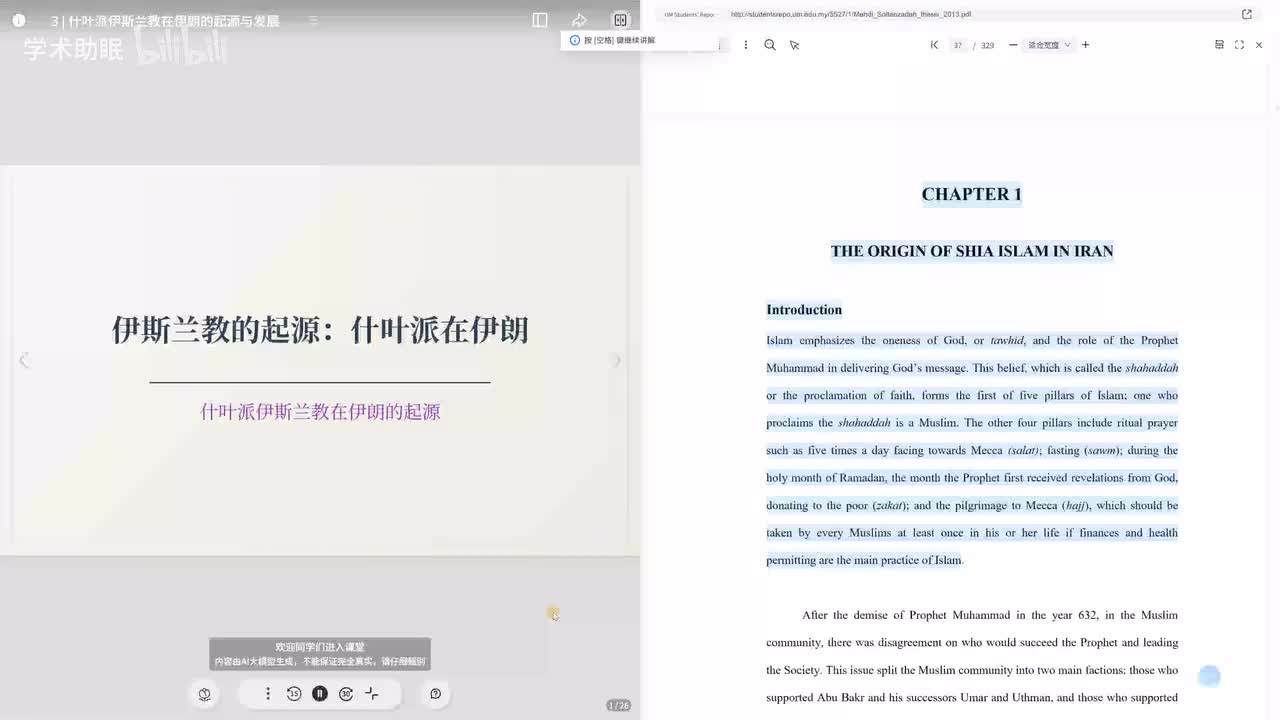Click the PDF URL address text
This screenshot has width=1280, height=720.
851,14
